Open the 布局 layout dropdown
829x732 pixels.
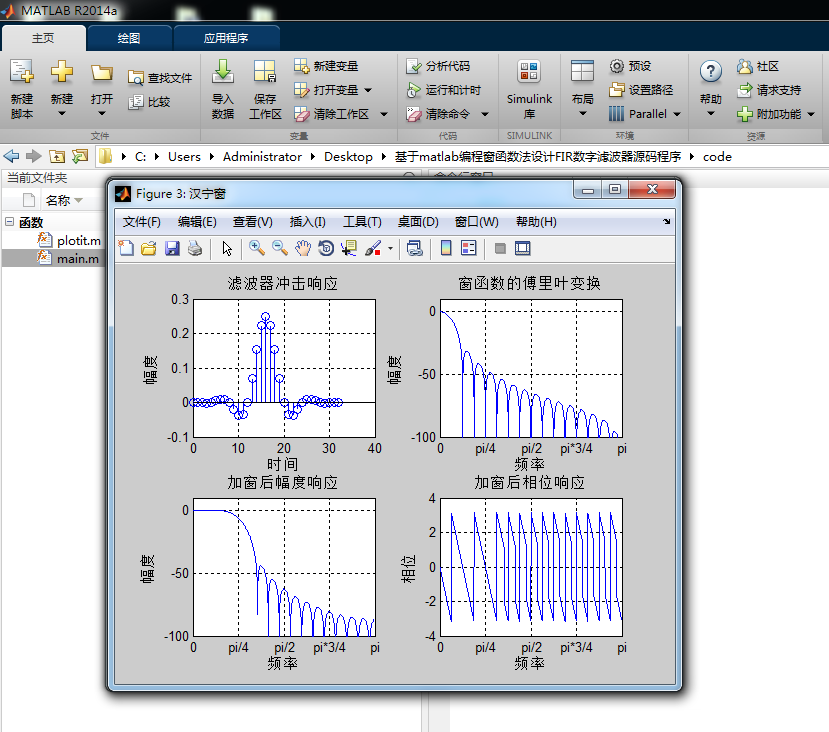583,89
